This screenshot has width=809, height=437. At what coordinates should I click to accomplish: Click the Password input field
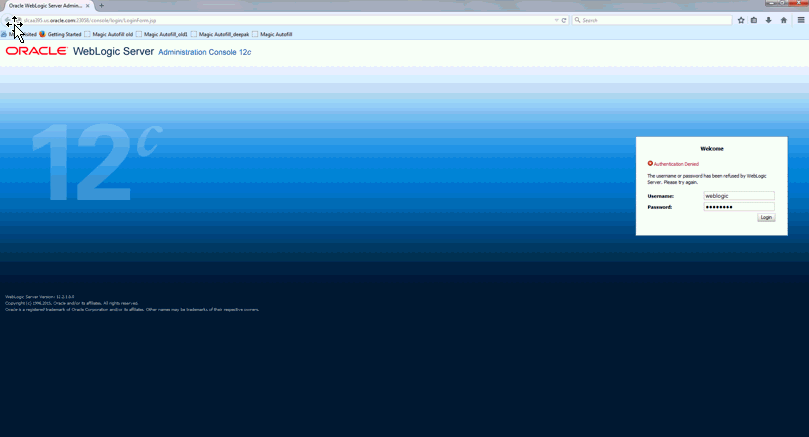tap(739, 207)
